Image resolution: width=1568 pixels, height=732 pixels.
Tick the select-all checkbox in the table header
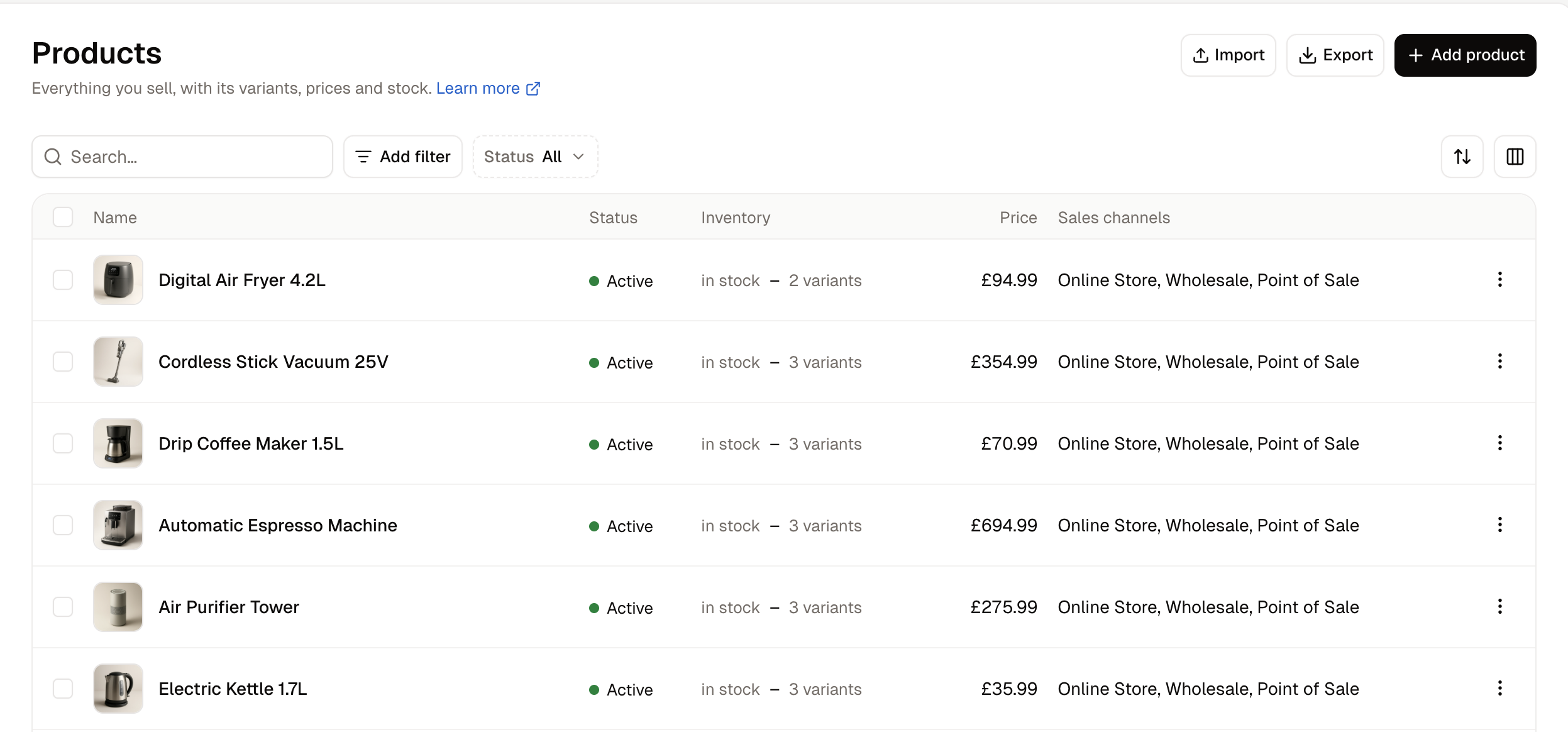click(63, 217)
